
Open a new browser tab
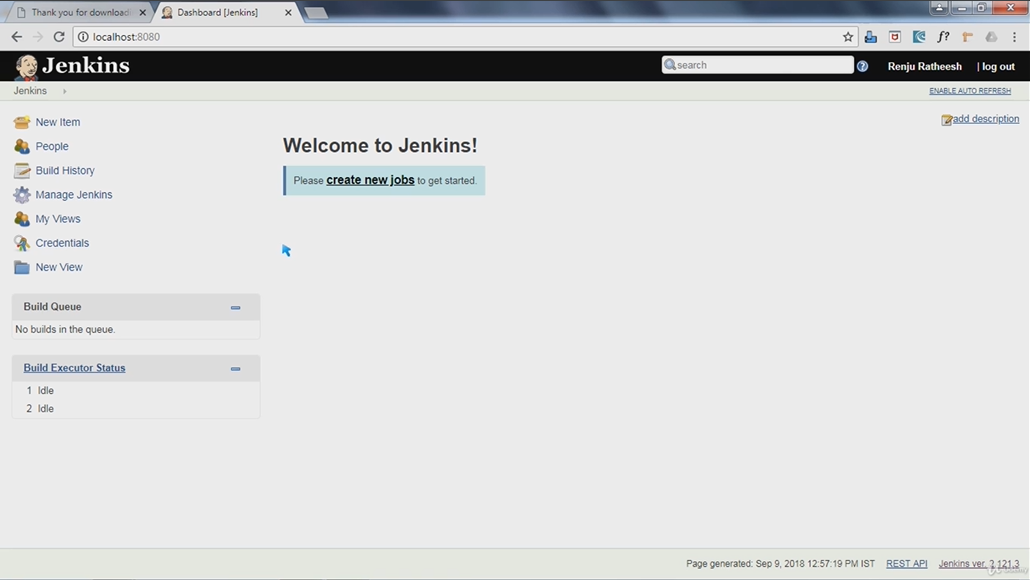tap(316, 13)
